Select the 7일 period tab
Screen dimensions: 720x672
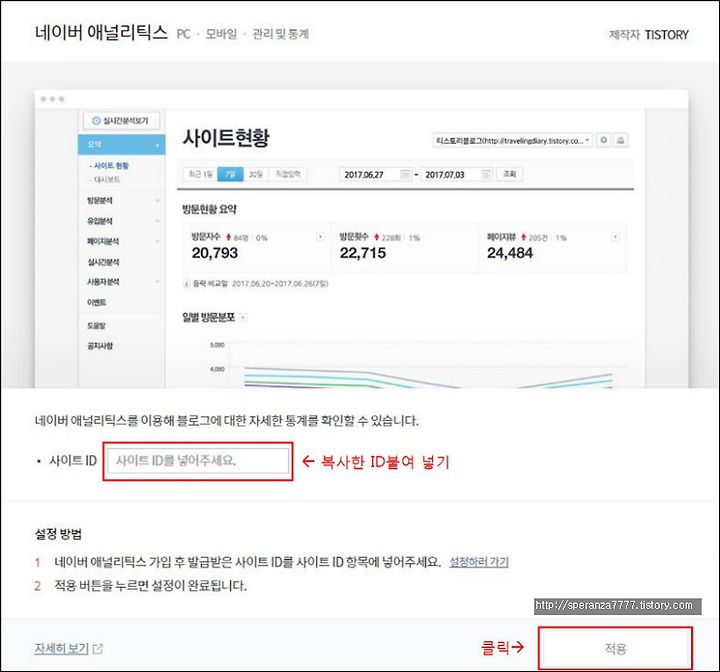pyautogui.click(x=230, y=175)
